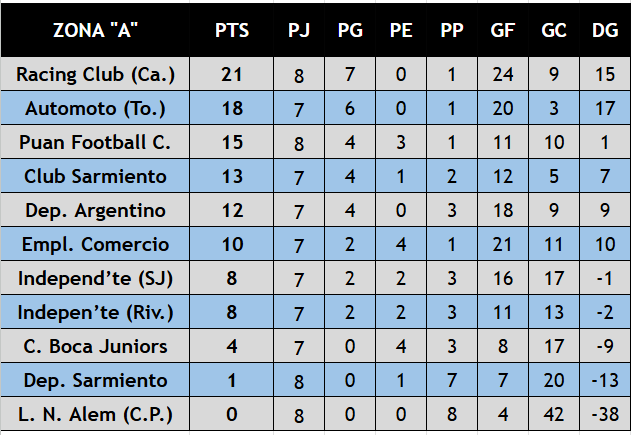The width and height of the screenshot is (631, 435).
Task: Click the Dep. Argentino team cell
Action: [95, 210]
